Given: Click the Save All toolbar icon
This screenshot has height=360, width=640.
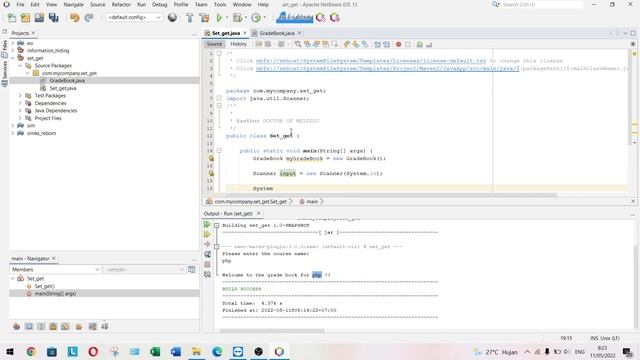Looking at the screenshot, I should (x=53, y=18).
